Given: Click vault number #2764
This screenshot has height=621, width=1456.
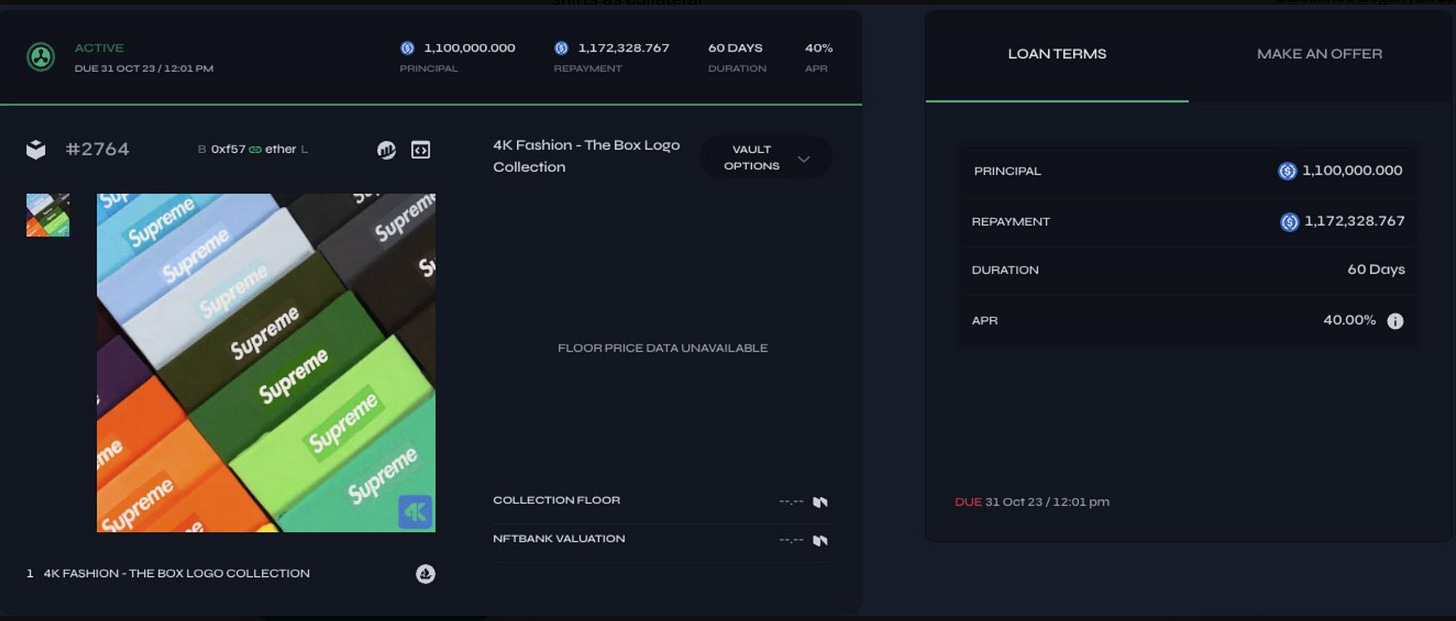Looking at the screenshot, I should click(97, 149).
